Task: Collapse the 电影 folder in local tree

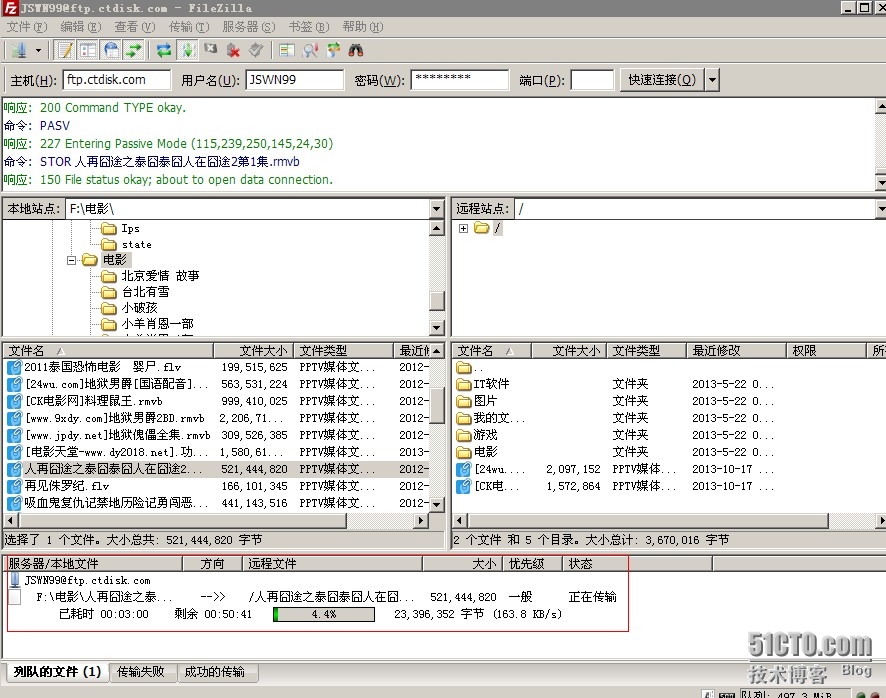Action: (71, 260)
